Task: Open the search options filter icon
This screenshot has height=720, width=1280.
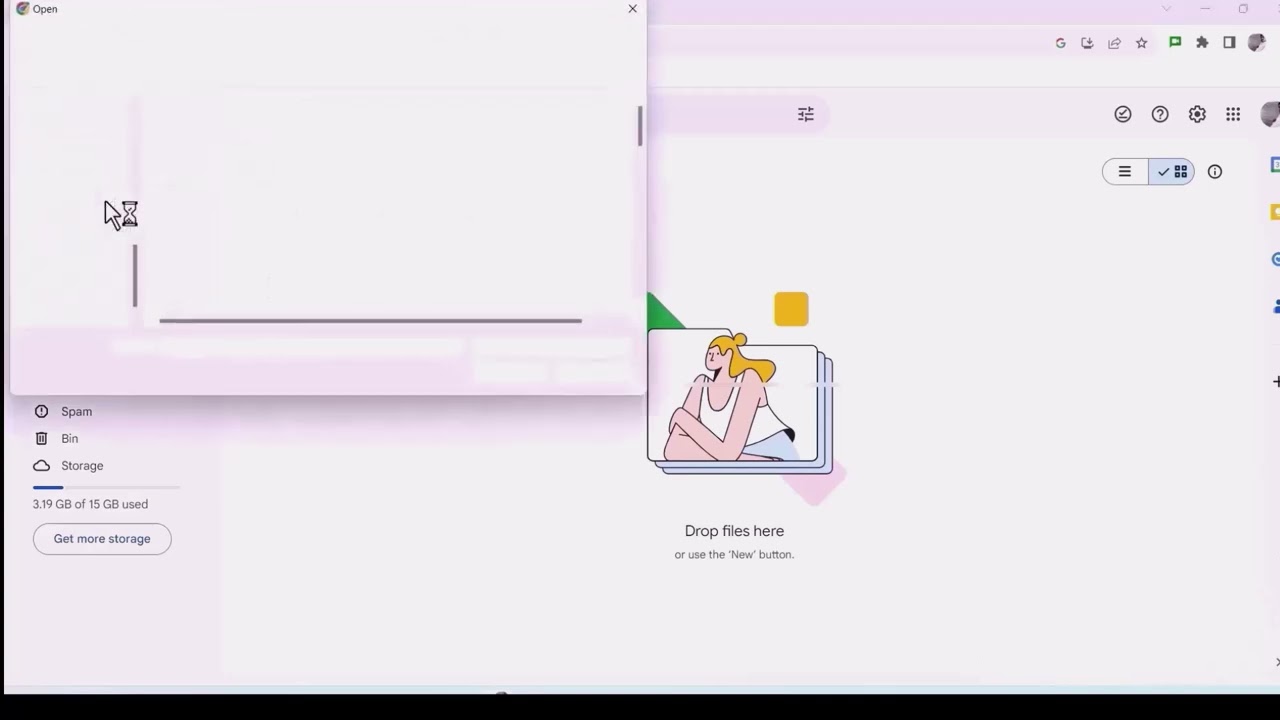Action: (x=806, y=114)
